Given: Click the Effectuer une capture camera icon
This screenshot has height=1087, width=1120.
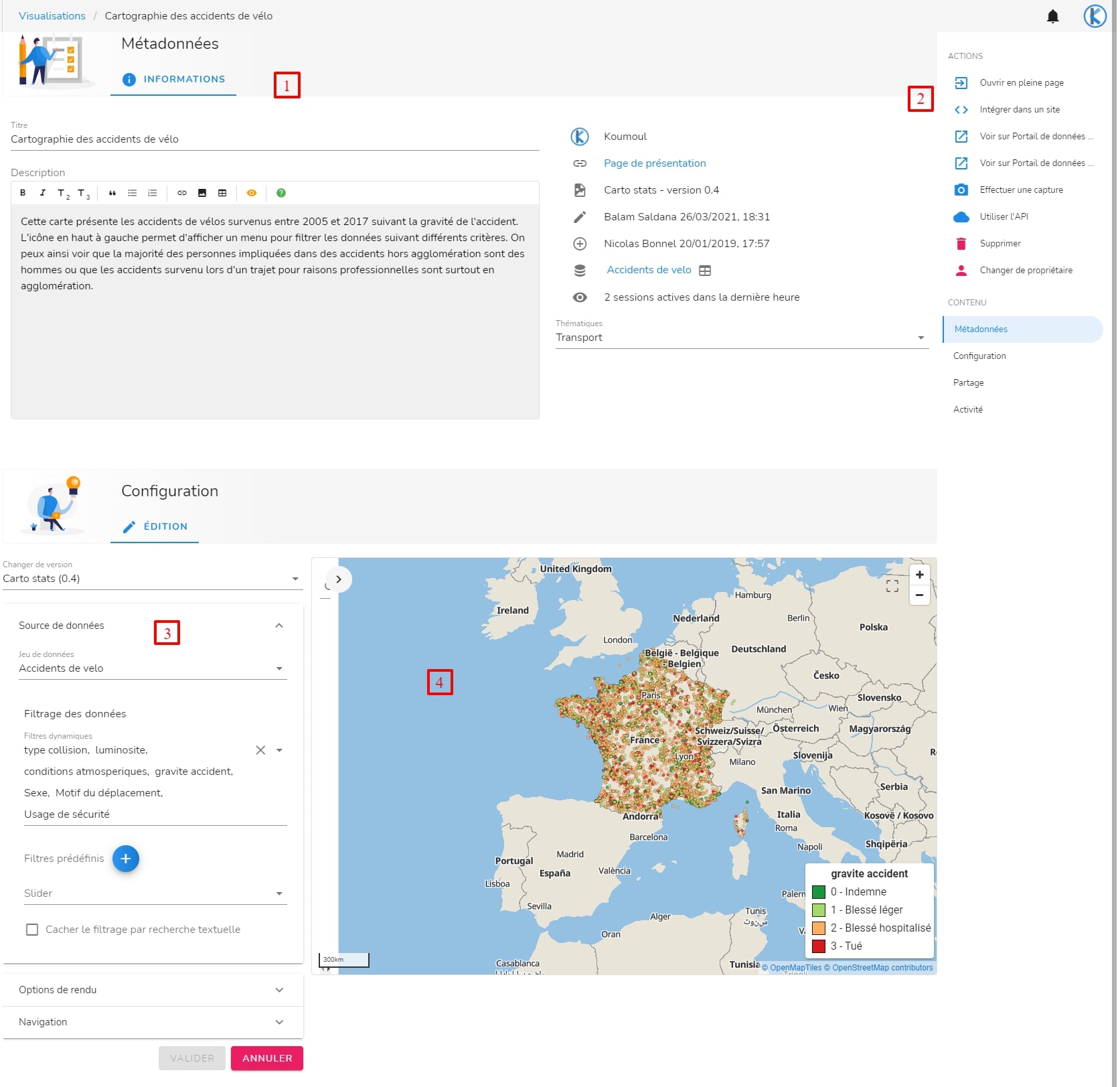Looking at the screenshot, I should 961,190.
